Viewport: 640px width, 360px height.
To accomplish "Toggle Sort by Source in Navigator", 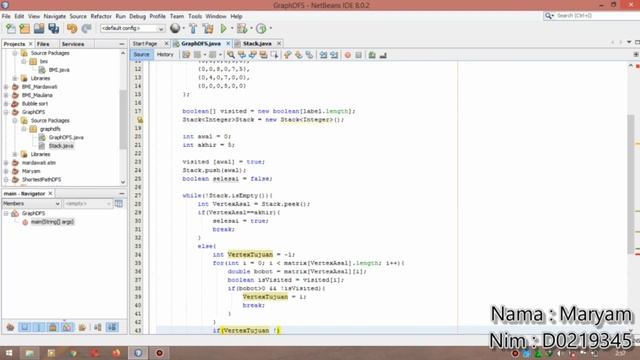I will [x=112, y=327].
